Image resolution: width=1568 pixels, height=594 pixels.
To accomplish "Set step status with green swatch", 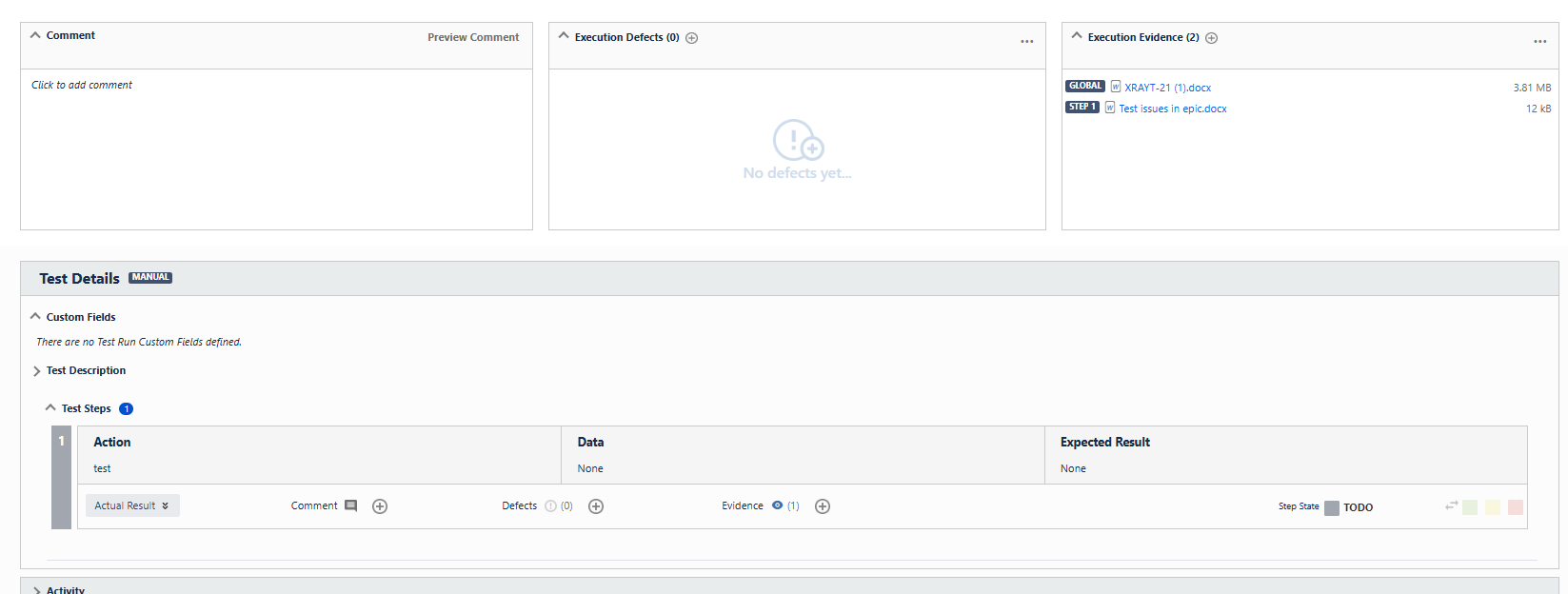I will [1470, 507].
